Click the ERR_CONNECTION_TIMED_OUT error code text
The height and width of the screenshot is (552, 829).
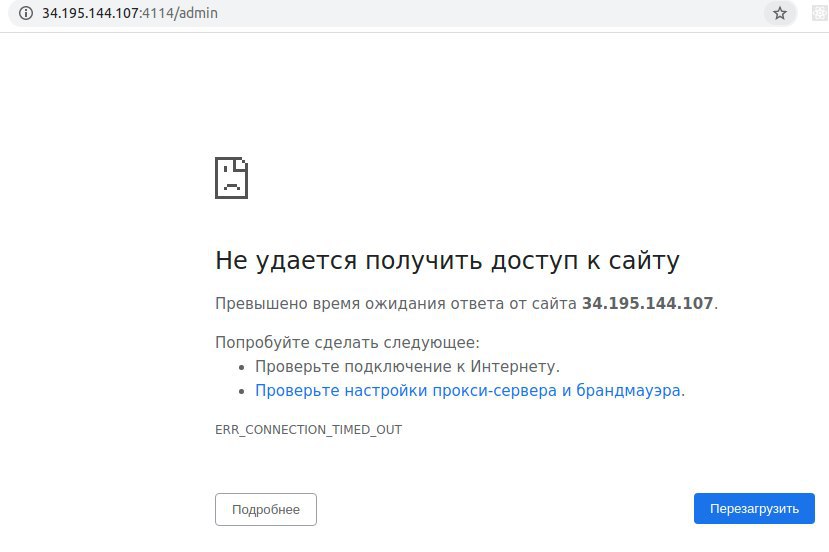tap(308, 430)
